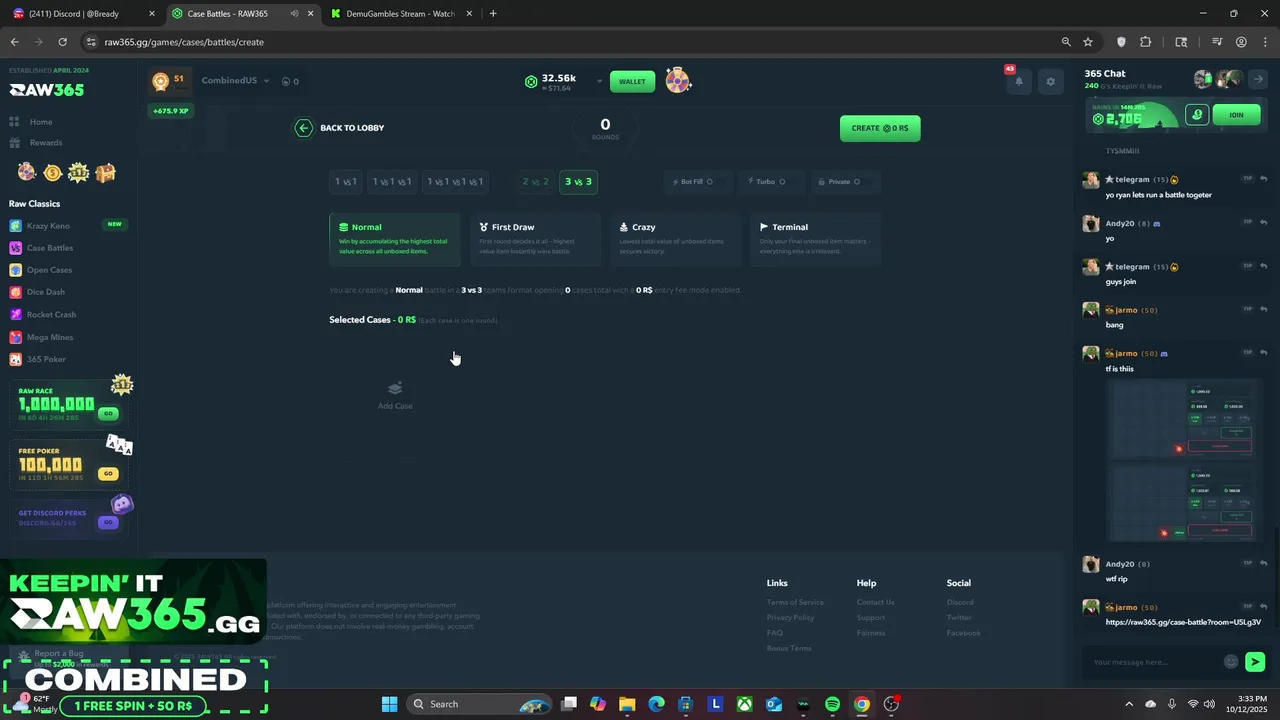The height and width of the screenshot is (720, 1280).
Task: Click the Back to Lobby arrow icon
Action: tap(303, 128)
